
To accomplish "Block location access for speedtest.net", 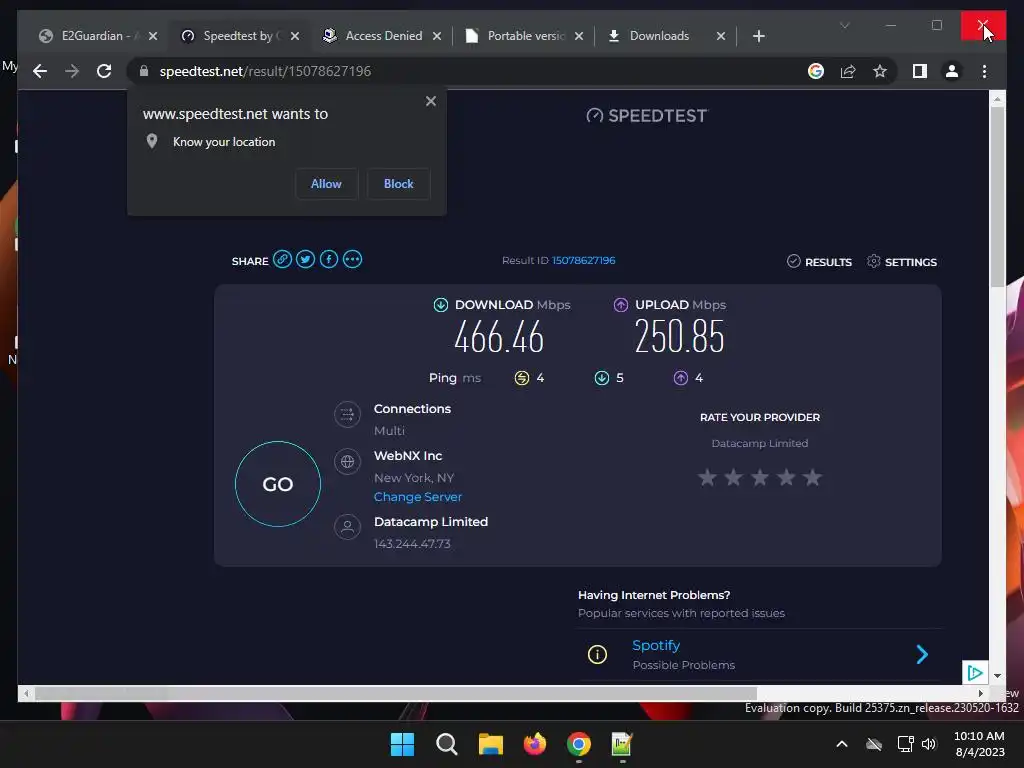I will pos(398,184).
